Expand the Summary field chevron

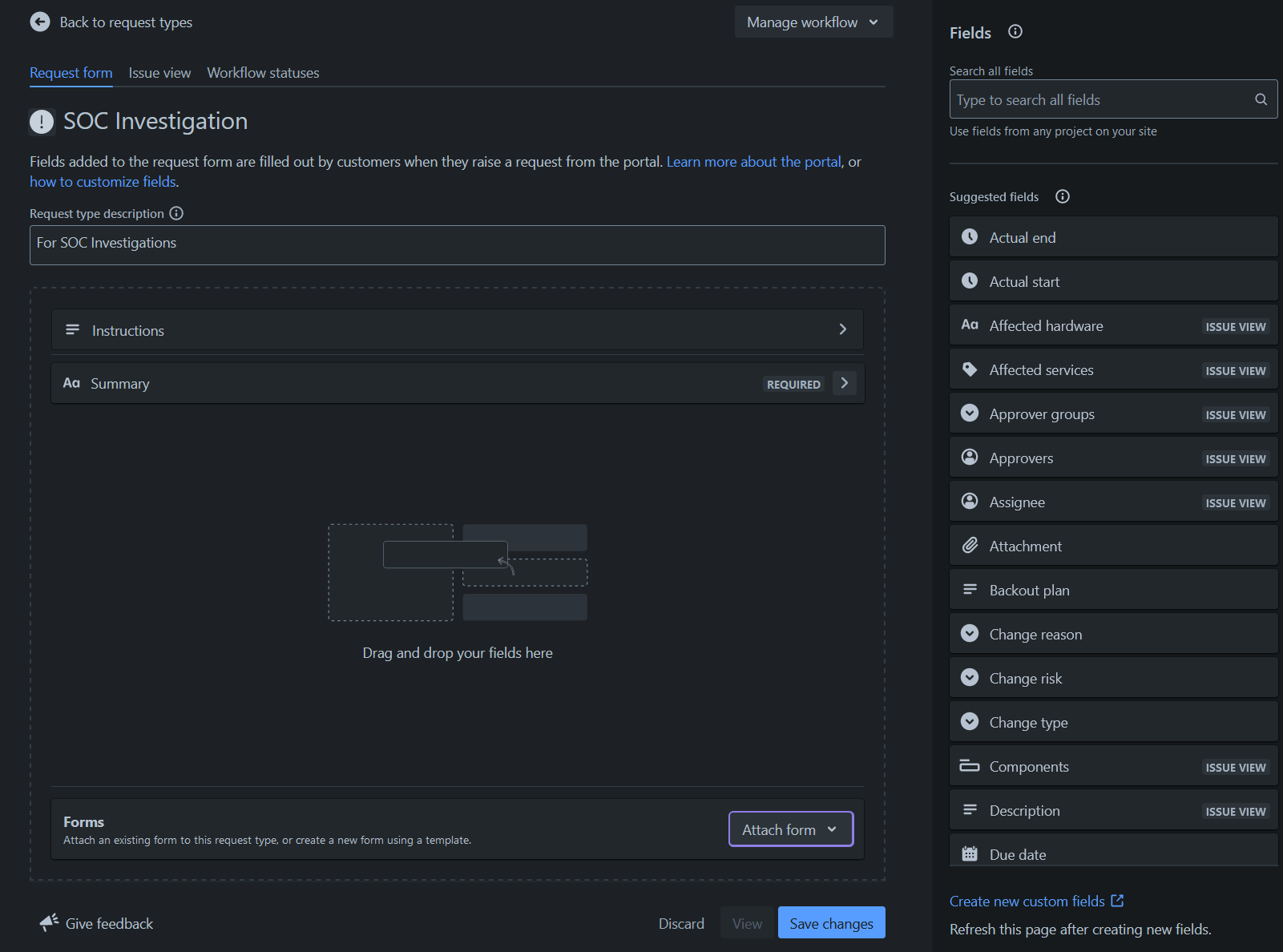click(844, 384)
